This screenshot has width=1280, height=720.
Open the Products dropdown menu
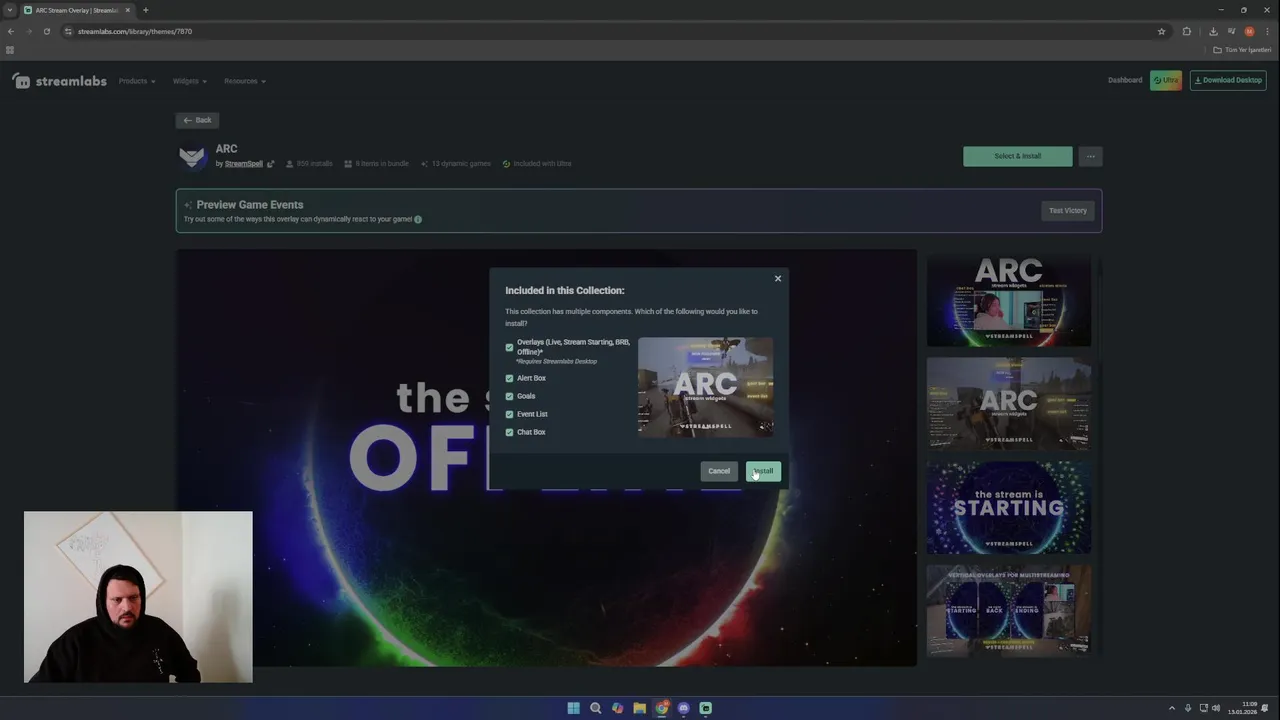click(x=137, y=81)
